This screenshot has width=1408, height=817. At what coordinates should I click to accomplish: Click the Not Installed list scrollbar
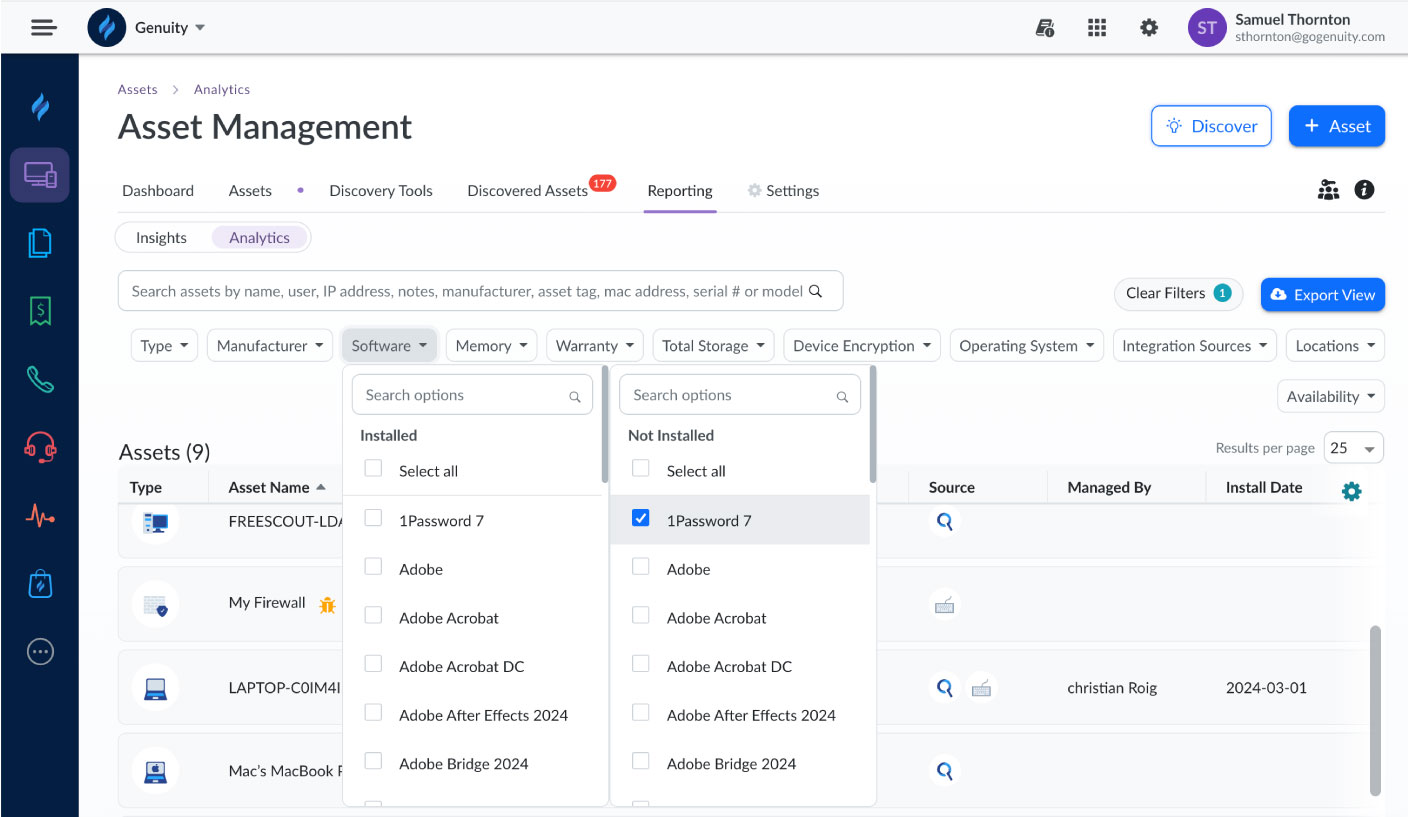tap(873, 424)
